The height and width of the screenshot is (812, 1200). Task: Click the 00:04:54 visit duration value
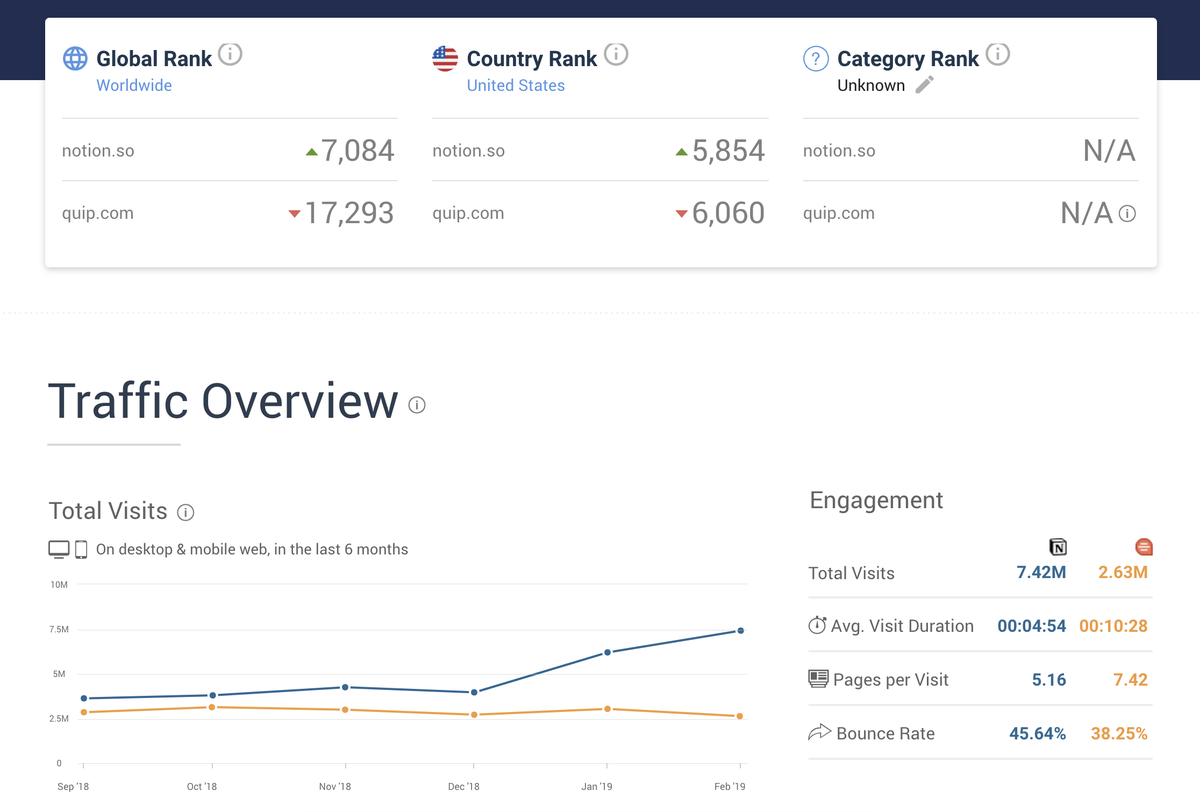1032,626
